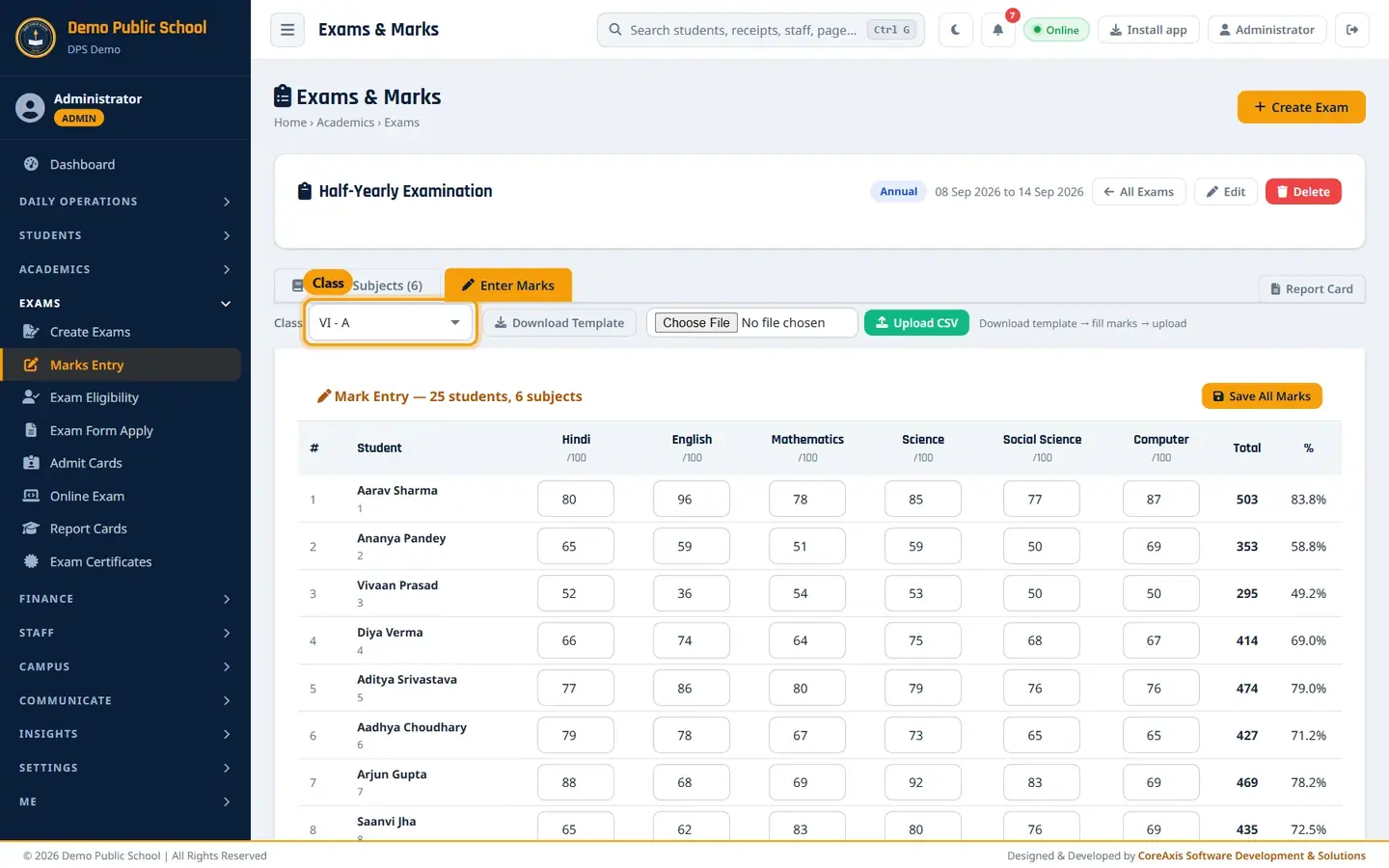This screenshot has height=868, width=1389.
Task: Edit the Half-Yearly Examination
Action: [1226, 192]
